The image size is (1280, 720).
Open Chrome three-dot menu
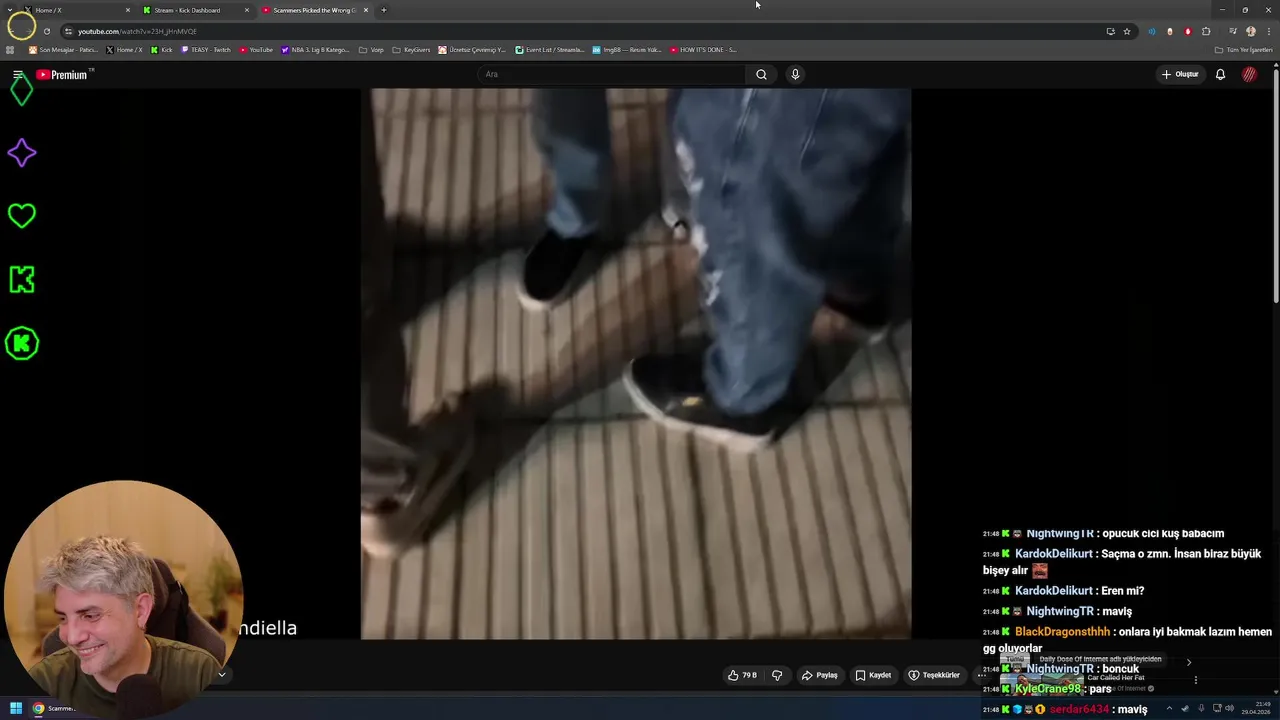pyautogui.click(x=1269, y=31)
